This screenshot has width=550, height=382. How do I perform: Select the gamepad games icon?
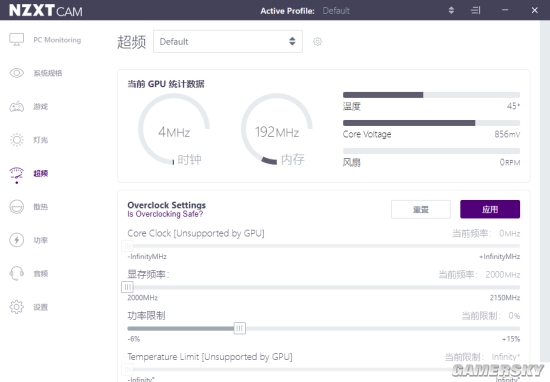[x=16, y=106]
